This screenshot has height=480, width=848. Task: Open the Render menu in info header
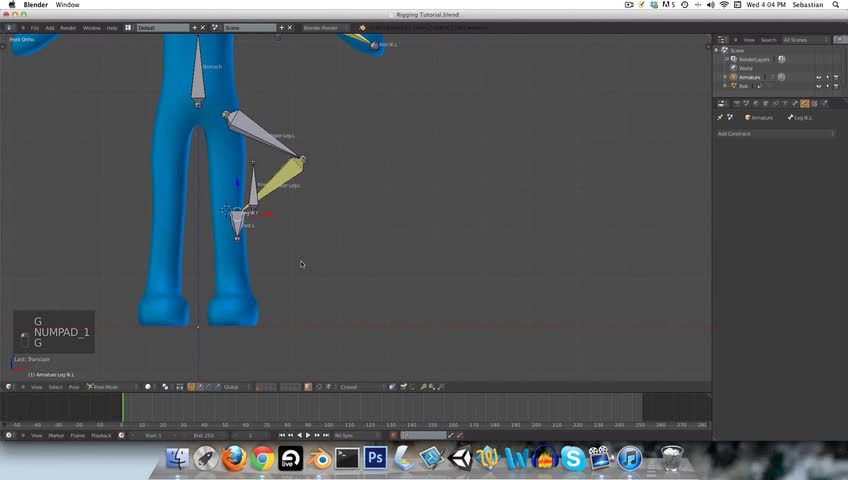pyautogui.click(x=68, y=28)
